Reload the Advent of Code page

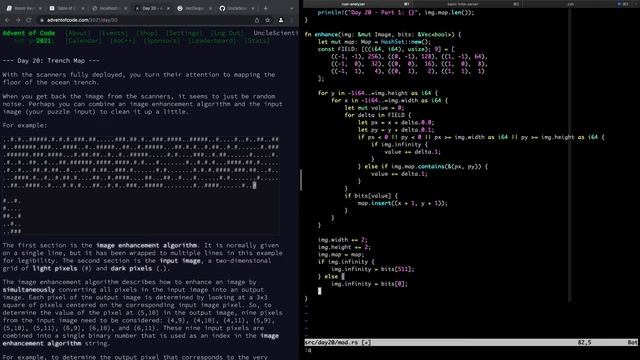coord(29,20)
